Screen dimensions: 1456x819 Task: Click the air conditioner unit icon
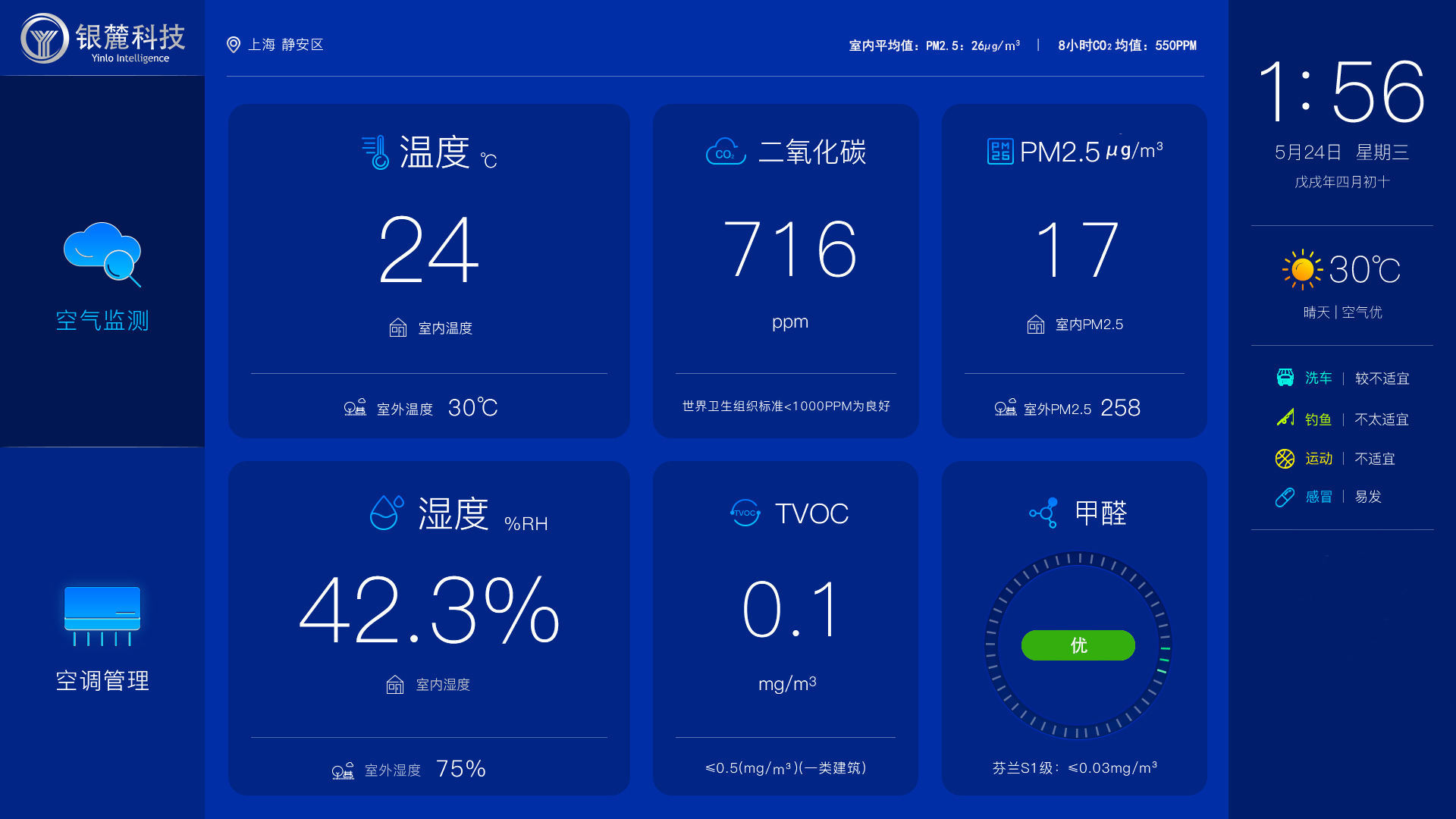[x=102, y=615]
